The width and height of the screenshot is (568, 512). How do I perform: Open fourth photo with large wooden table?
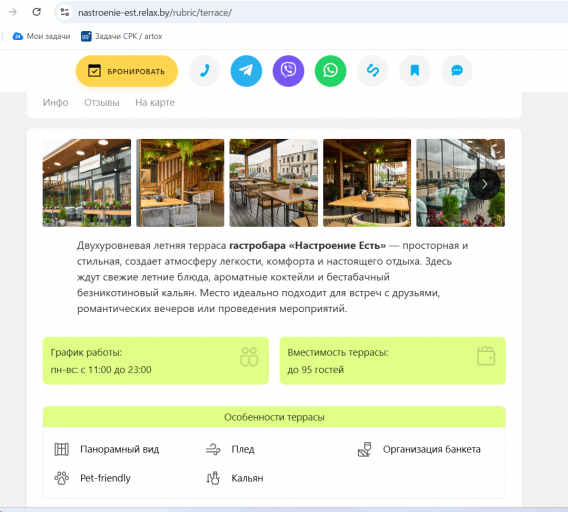point(367,183)
